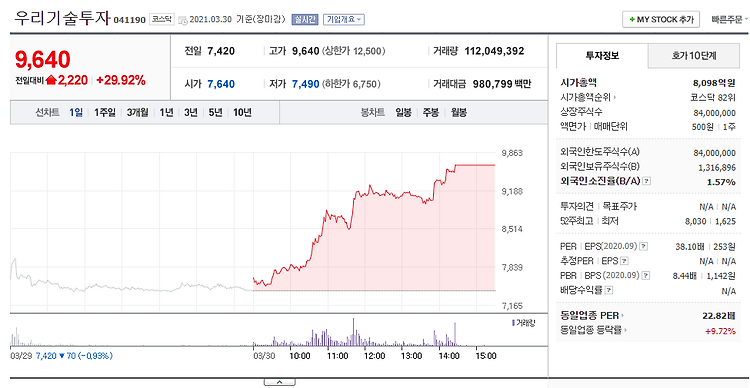
Task: Click the 상장주식수 value 84,000,000
Action: click(x=715, y=112)
